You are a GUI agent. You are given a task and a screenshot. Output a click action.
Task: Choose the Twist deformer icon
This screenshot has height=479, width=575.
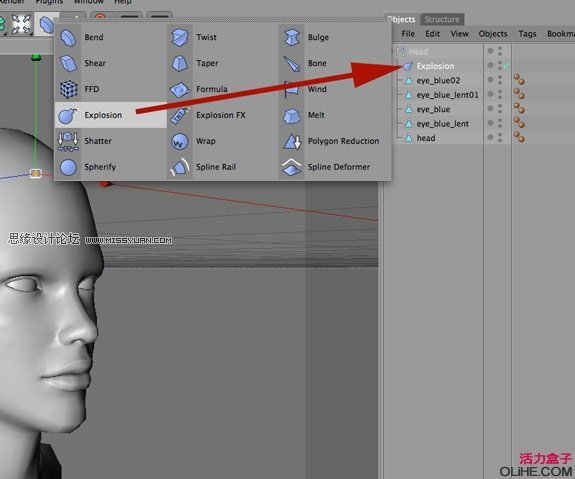(180, 37)
